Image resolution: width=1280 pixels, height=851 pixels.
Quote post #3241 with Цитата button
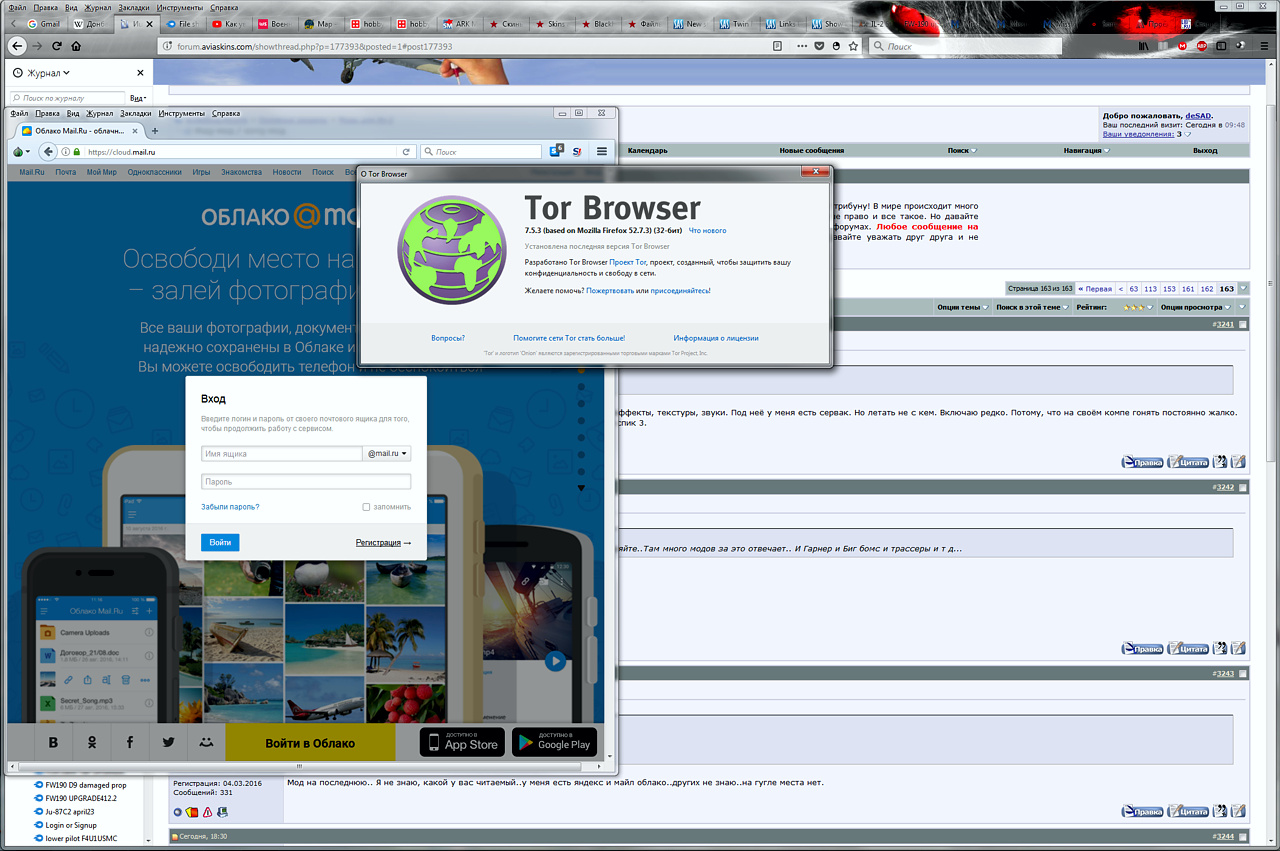point(1189,462)
